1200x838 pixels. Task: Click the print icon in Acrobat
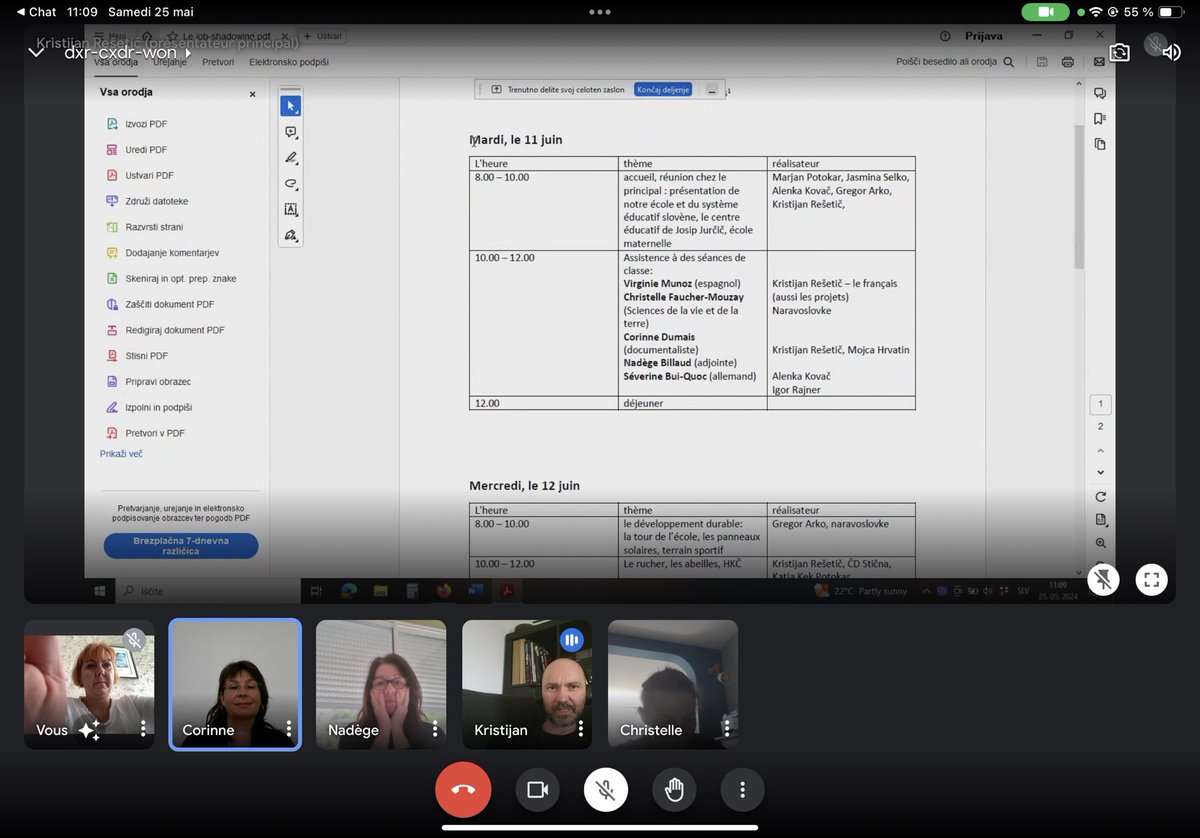1068,62
